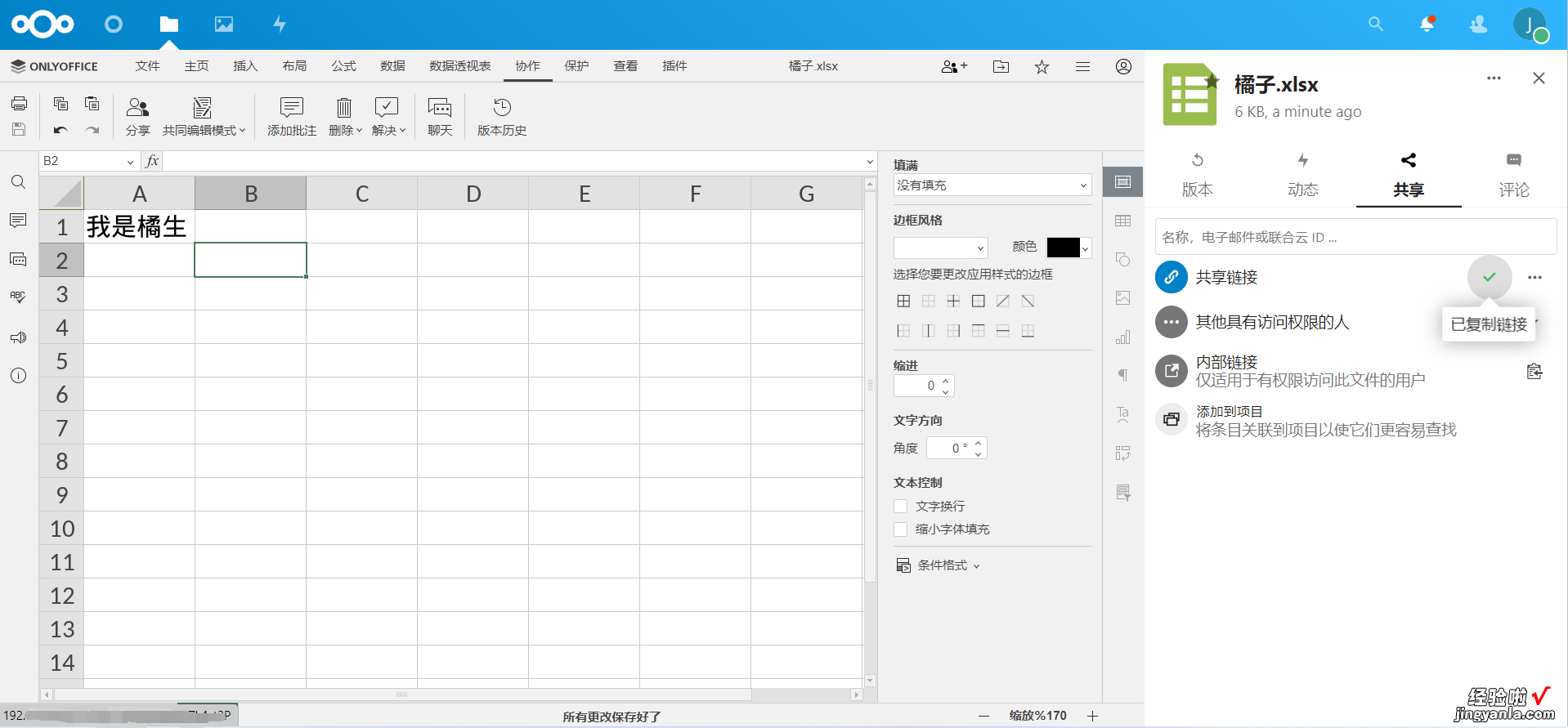Open the border style dropdown
This screenshot has width=1568, height=728.
pyautogui.click(x=941, y=248)
